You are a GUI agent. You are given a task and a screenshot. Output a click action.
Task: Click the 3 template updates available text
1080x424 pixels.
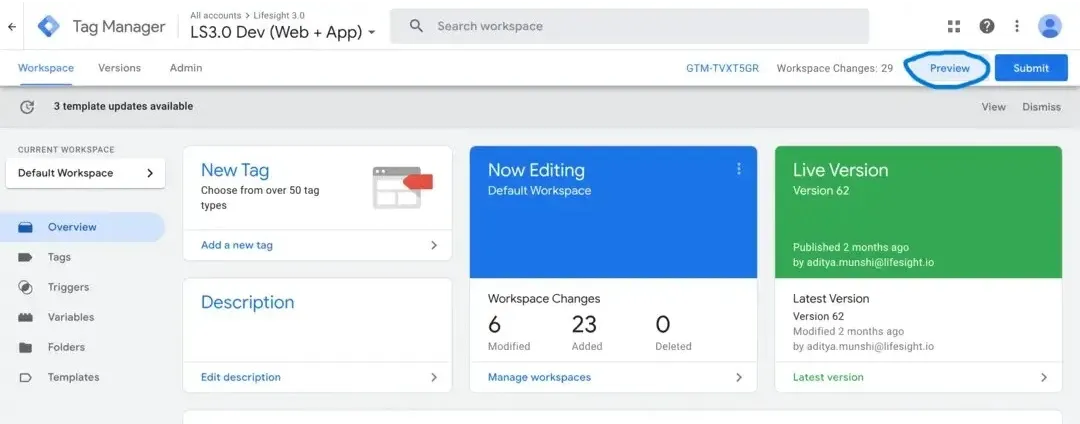pos(123,107)
